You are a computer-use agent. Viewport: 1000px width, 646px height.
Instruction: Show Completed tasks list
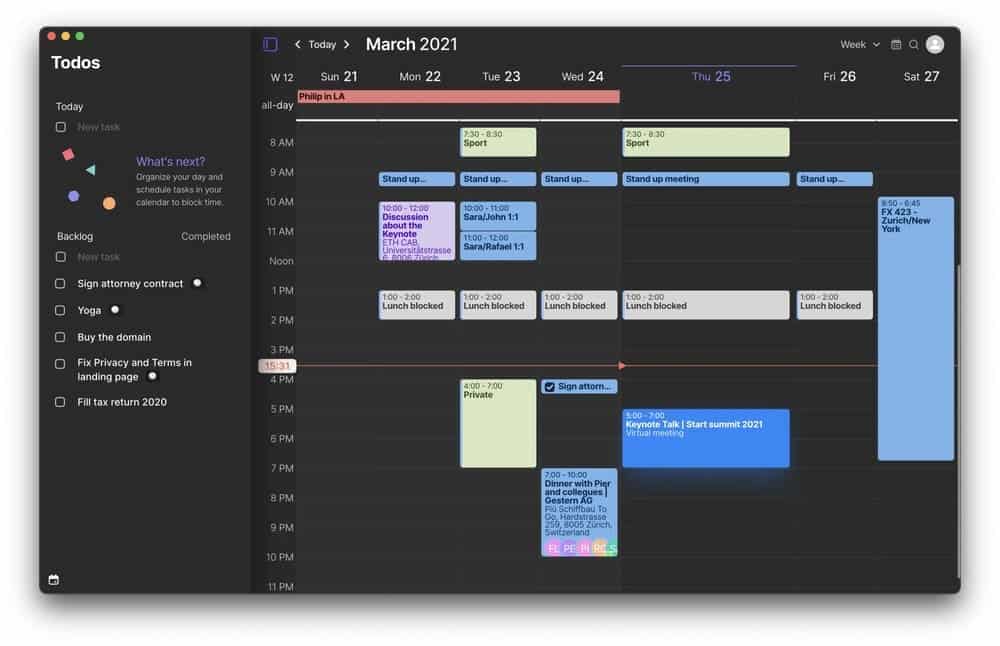tap(205, 236)
